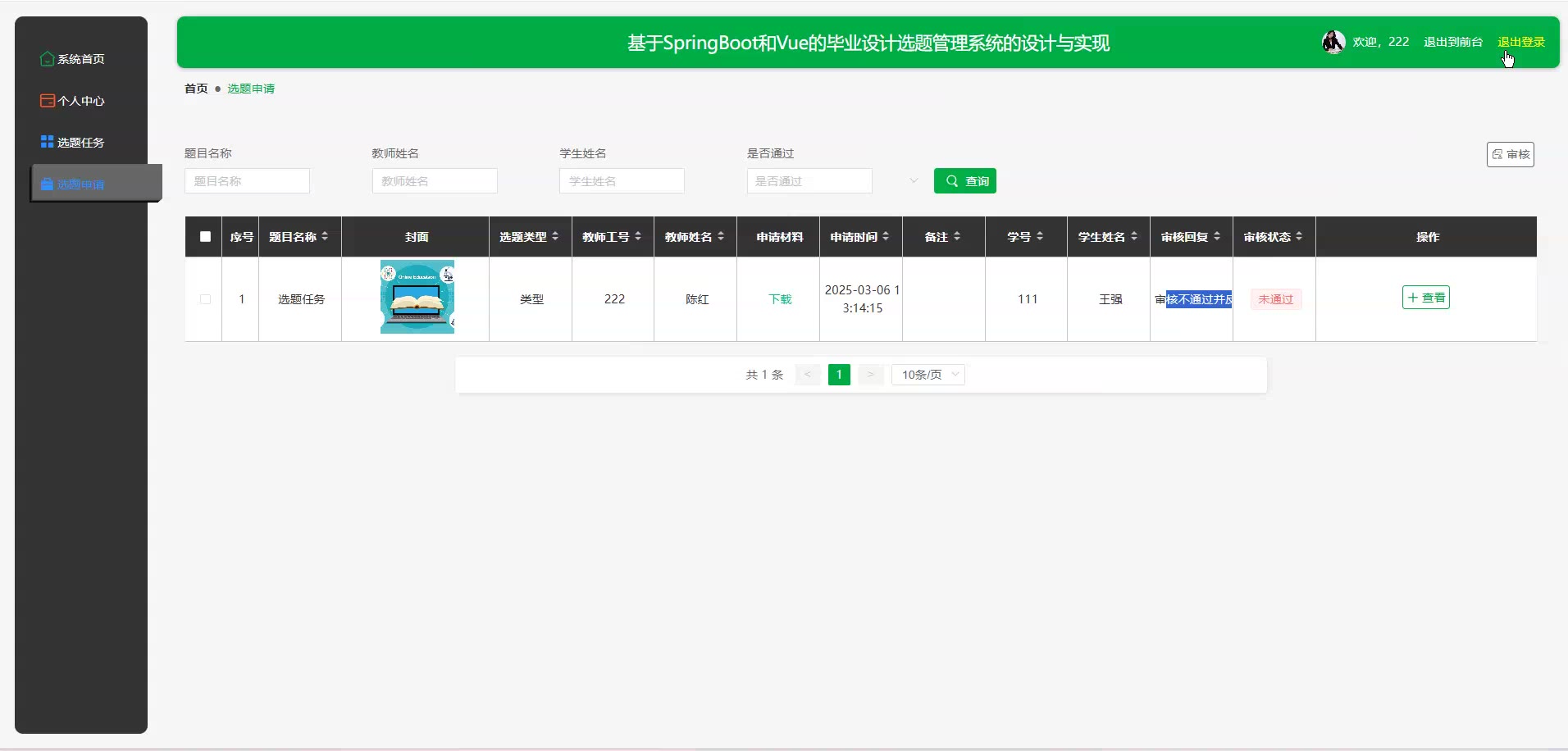The image size is (1568, 751).
Task: Go to the previous page arrow
Action: [x=808, y=375]
